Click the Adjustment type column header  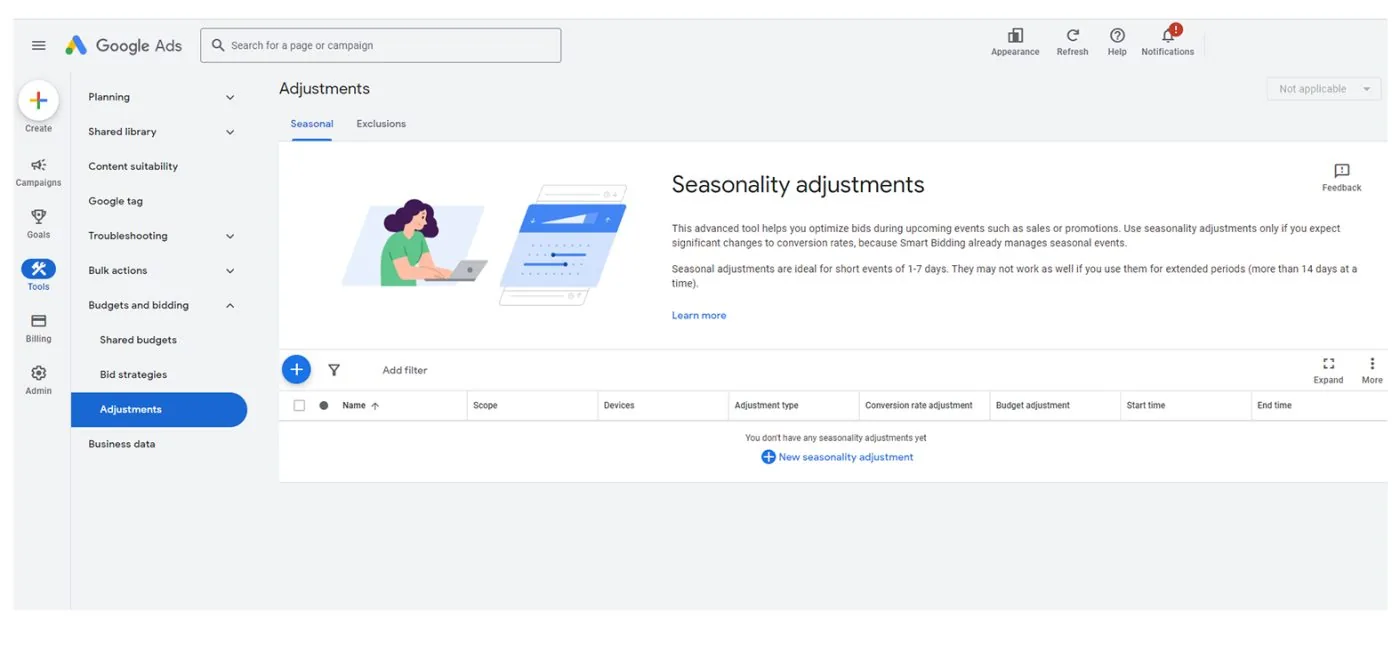pyautogui.click(x=766, y=406)
